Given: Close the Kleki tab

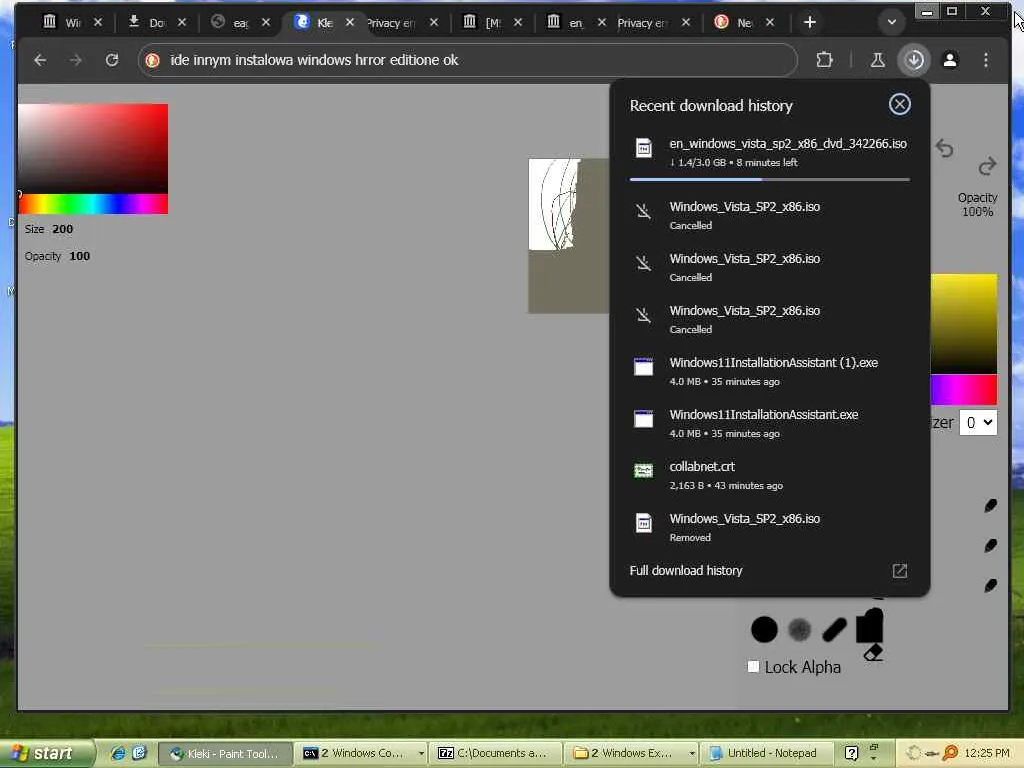Looking at the screenshot, I should (x=350, y=22).
